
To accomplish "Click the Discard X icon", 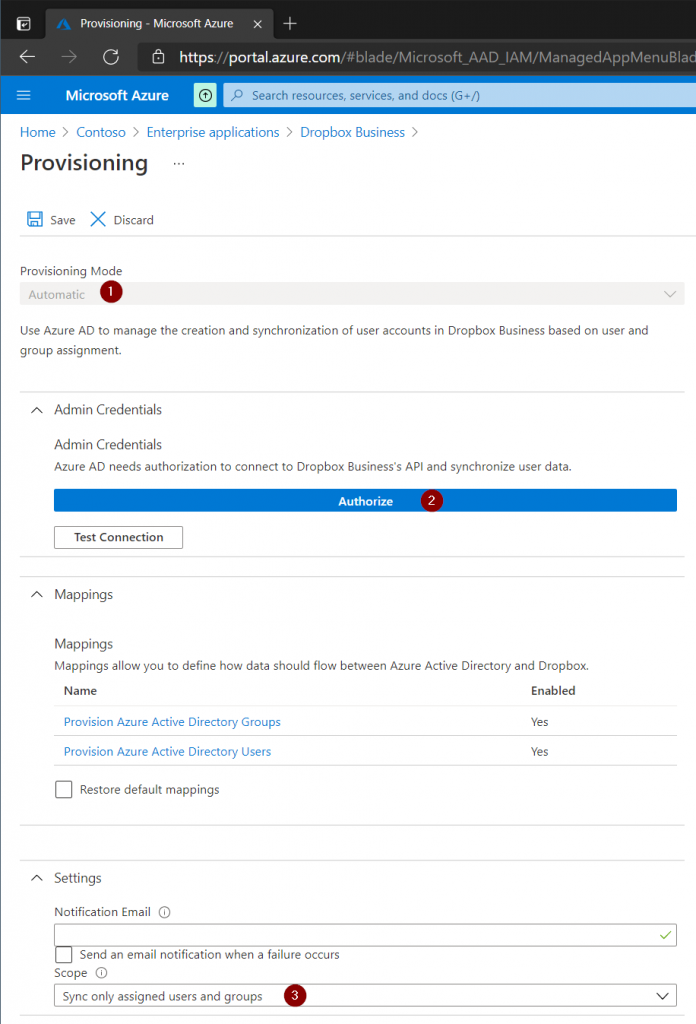I will click(98, 219).
